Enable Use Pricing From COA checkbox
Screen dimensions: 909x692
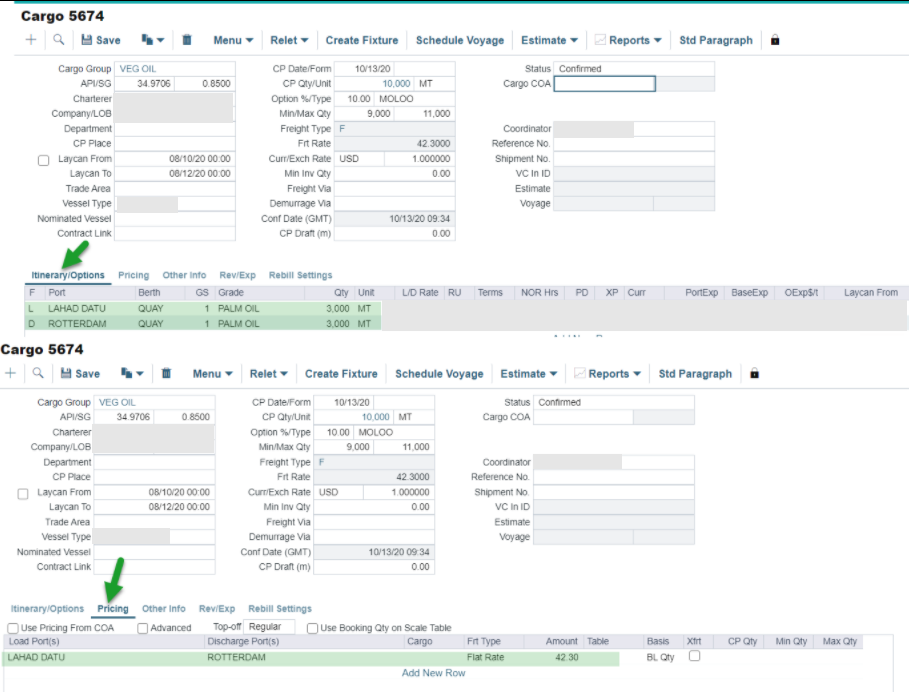click(x=12, y=628)
